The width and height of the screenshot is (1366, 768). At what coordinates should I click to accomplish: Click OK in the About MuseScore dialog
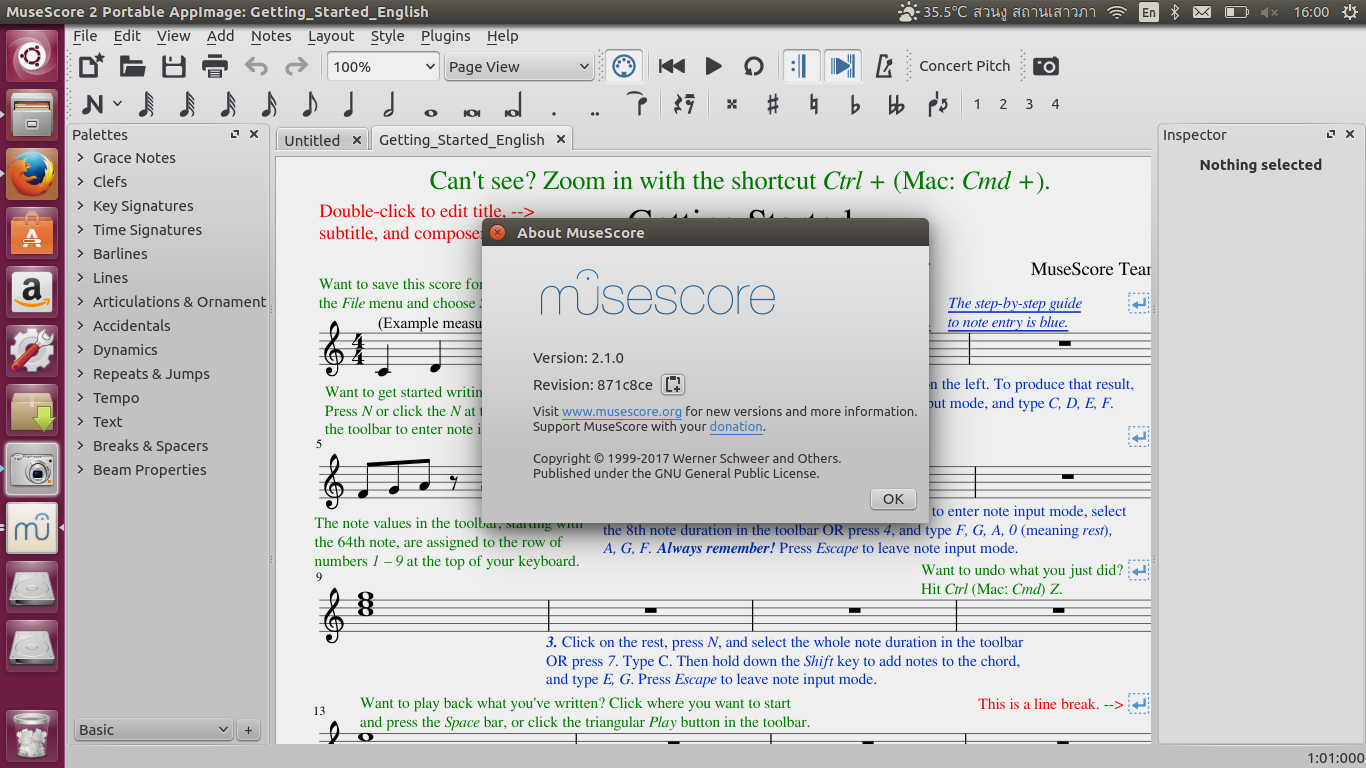pos(891,498)
